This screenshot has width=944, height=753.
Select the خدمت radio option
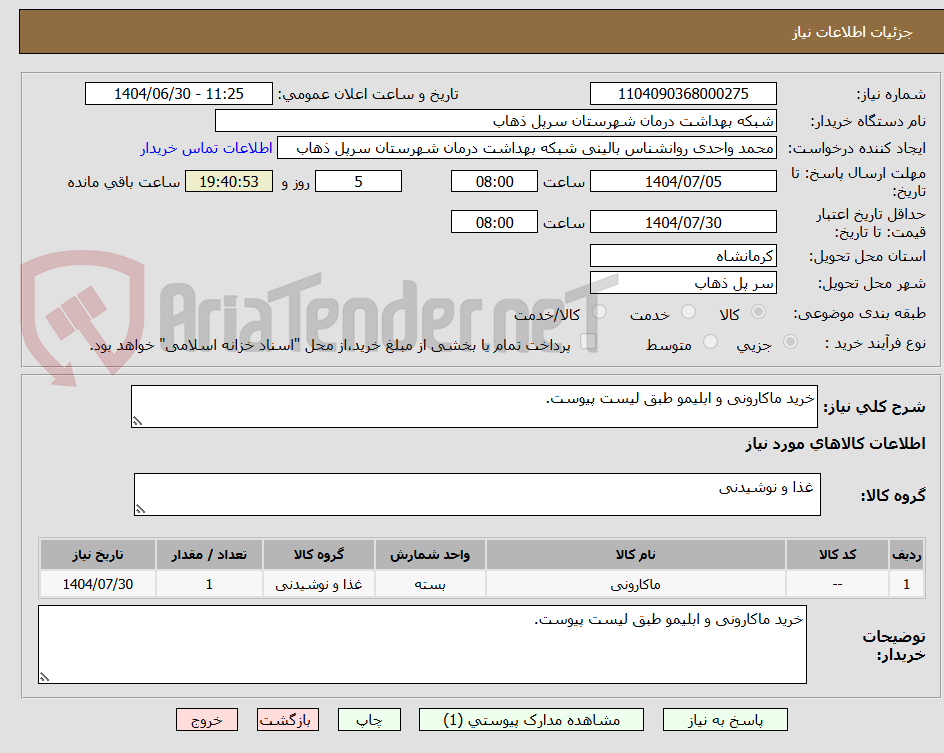690,311
